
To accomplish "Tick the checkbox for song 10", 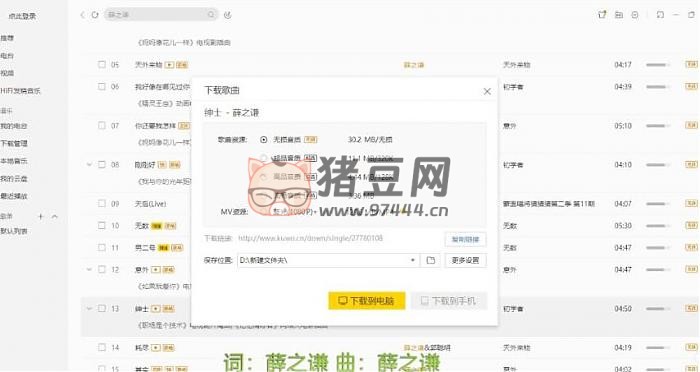I will click(102, 226).
